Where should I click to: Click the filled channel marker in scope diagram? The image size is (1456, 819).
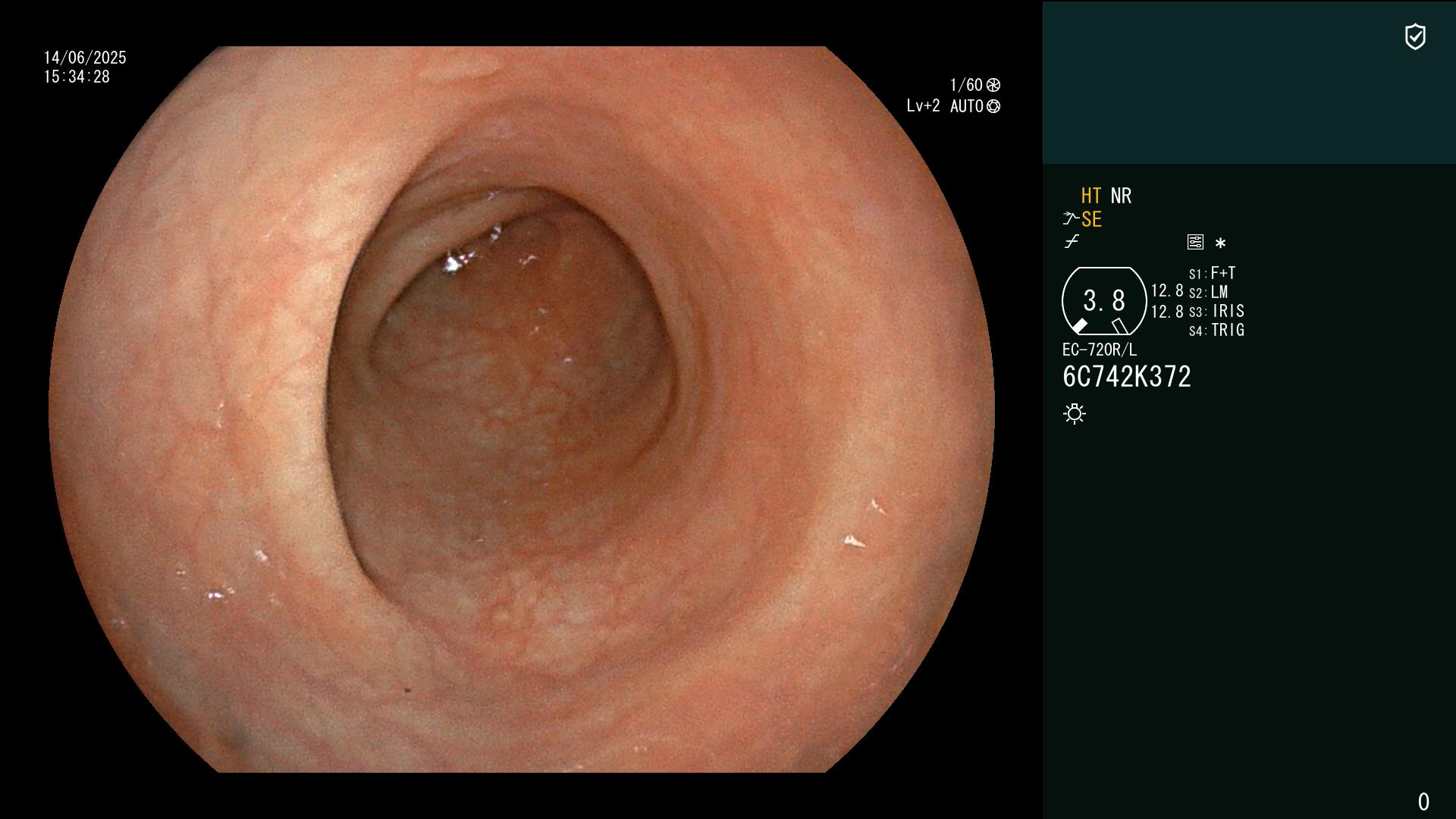click(1079, 326)
